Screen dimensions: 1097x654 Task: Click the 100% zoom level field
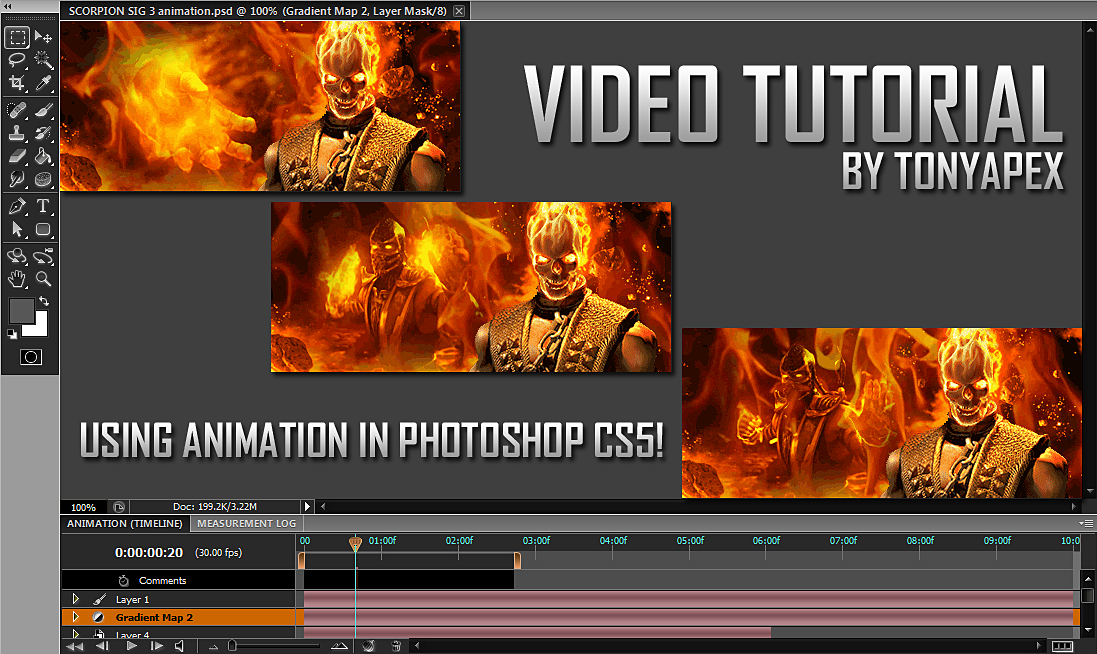(x=83, y=507)
